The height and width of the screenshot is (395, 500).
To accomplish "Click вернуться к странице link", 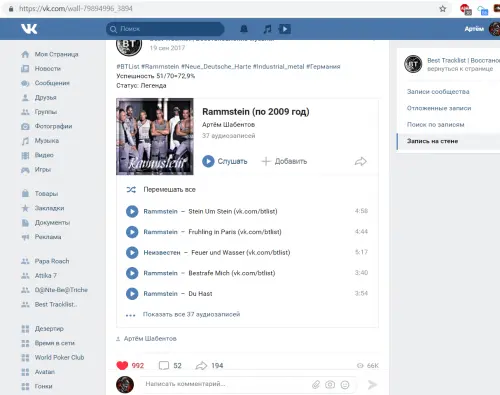I will click(x=460, y=69).
